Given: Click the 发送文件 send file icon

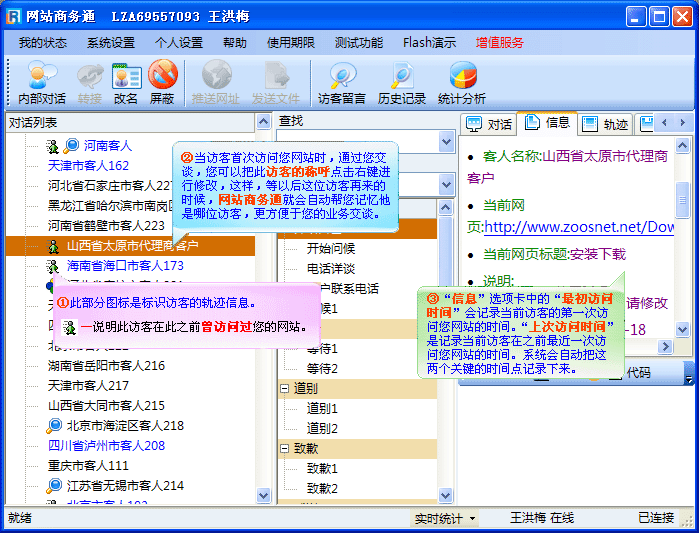Looking at the screenshot, I should tap(275, 82).
